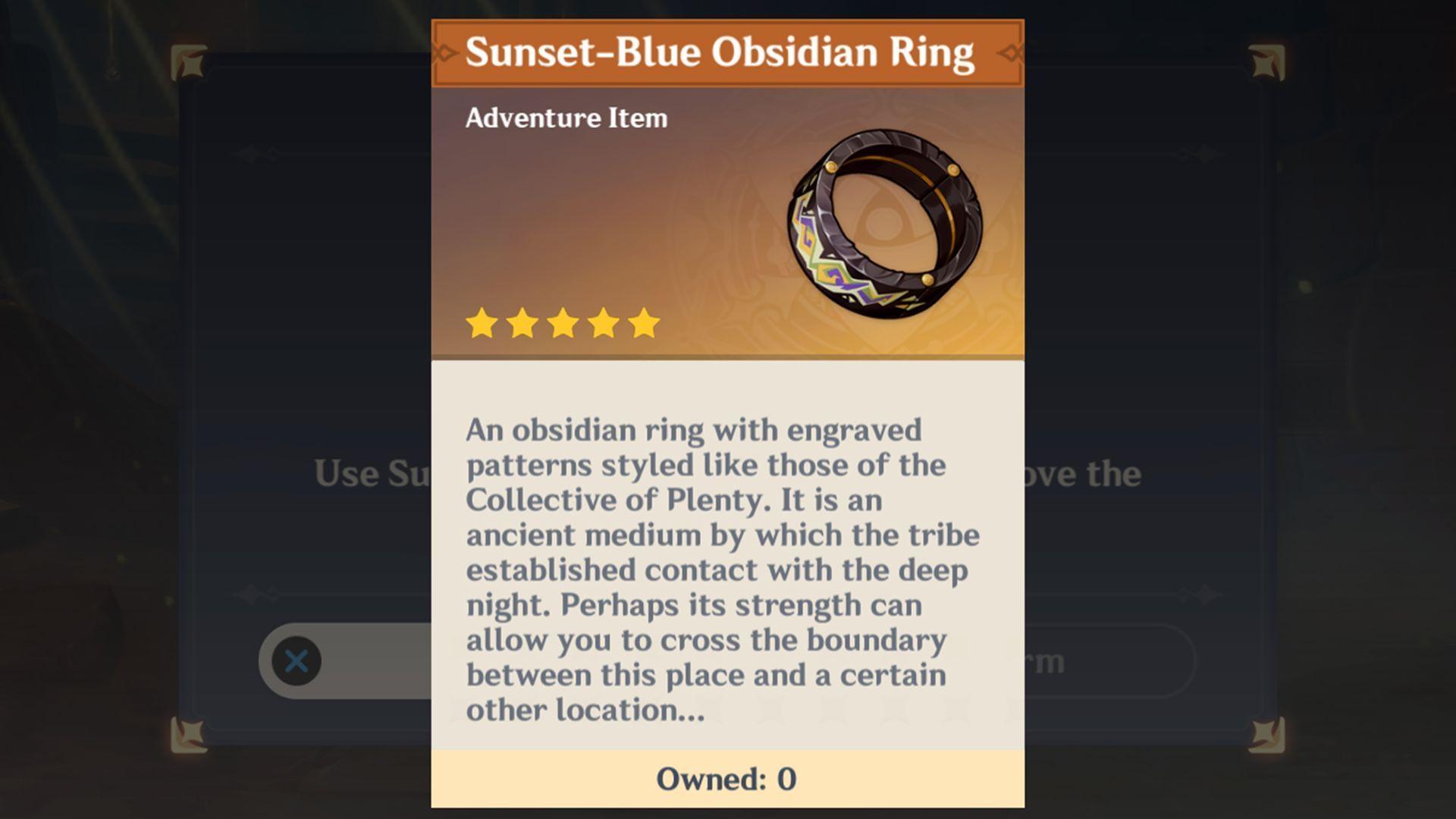
Task: Click the "Owned: 0" count bar
Action: click(726, 779)
